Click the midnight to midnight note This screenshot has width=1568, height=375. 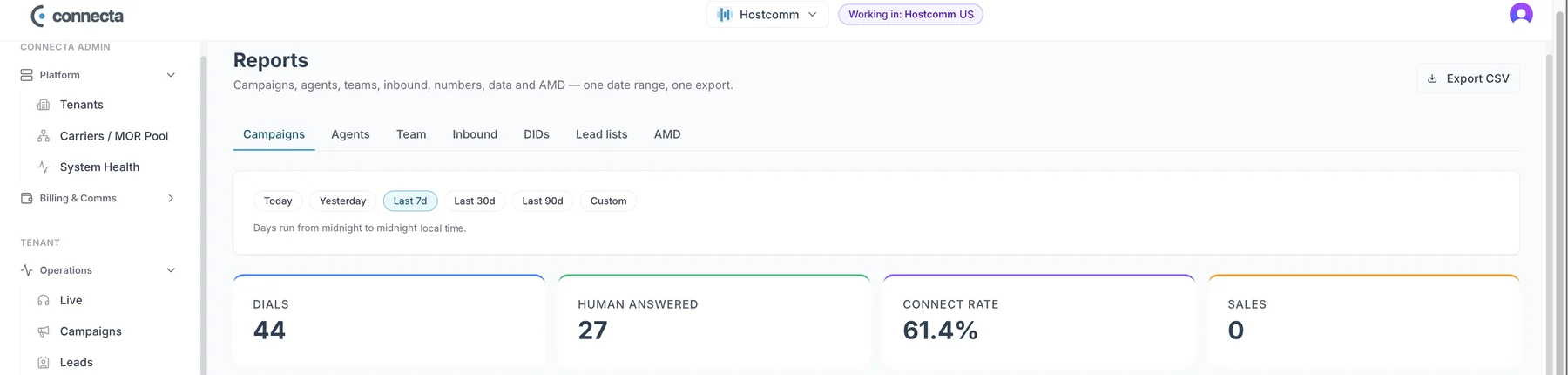coord(360,228)
